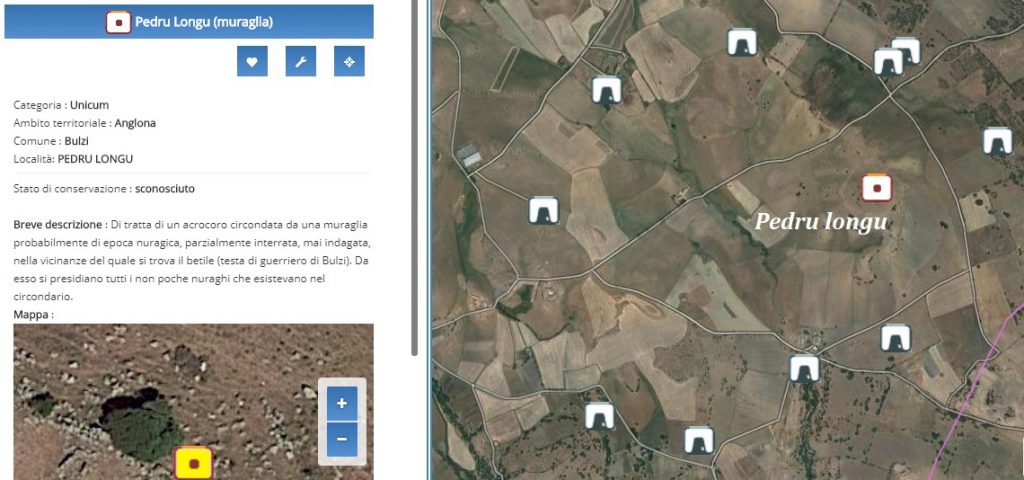Click the center-on-map crosshair button
Screen dimensions: 1024x480
point(349,61)
